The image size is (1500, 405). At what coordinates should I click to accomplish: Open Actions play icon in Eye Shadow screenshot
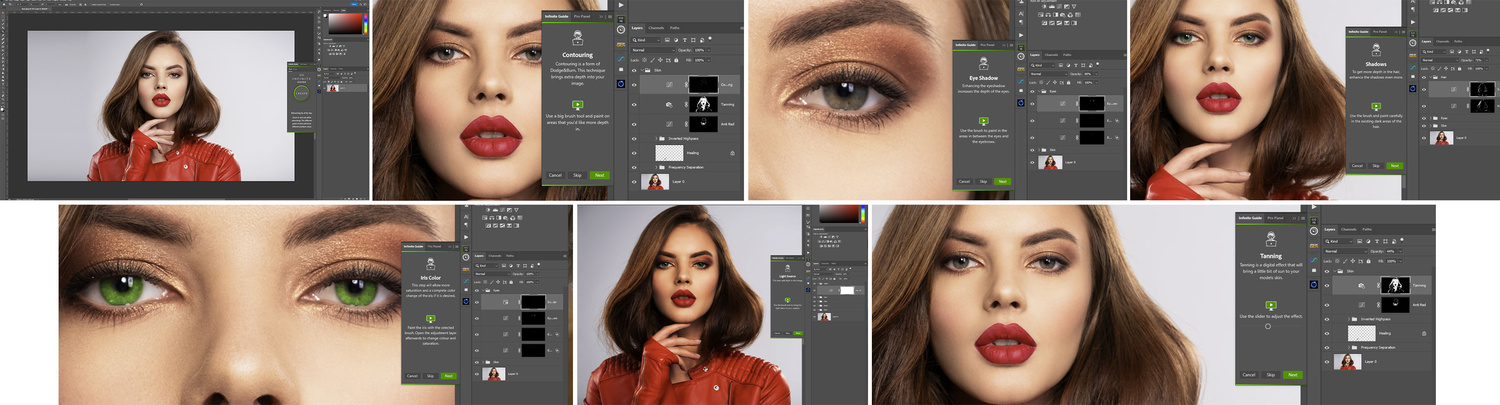pyautogui.click(x=1023, y=35)
